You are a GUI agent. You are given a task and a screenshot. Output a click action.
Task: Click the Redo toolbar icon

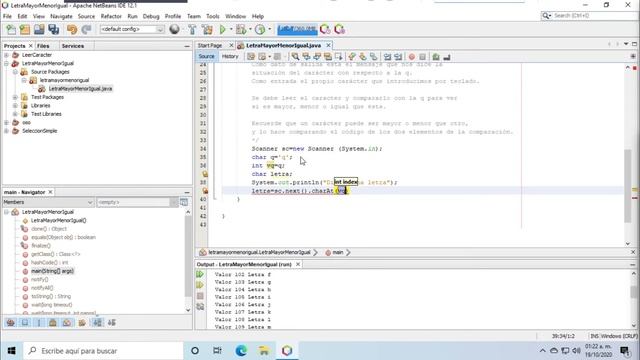(86, 29)
